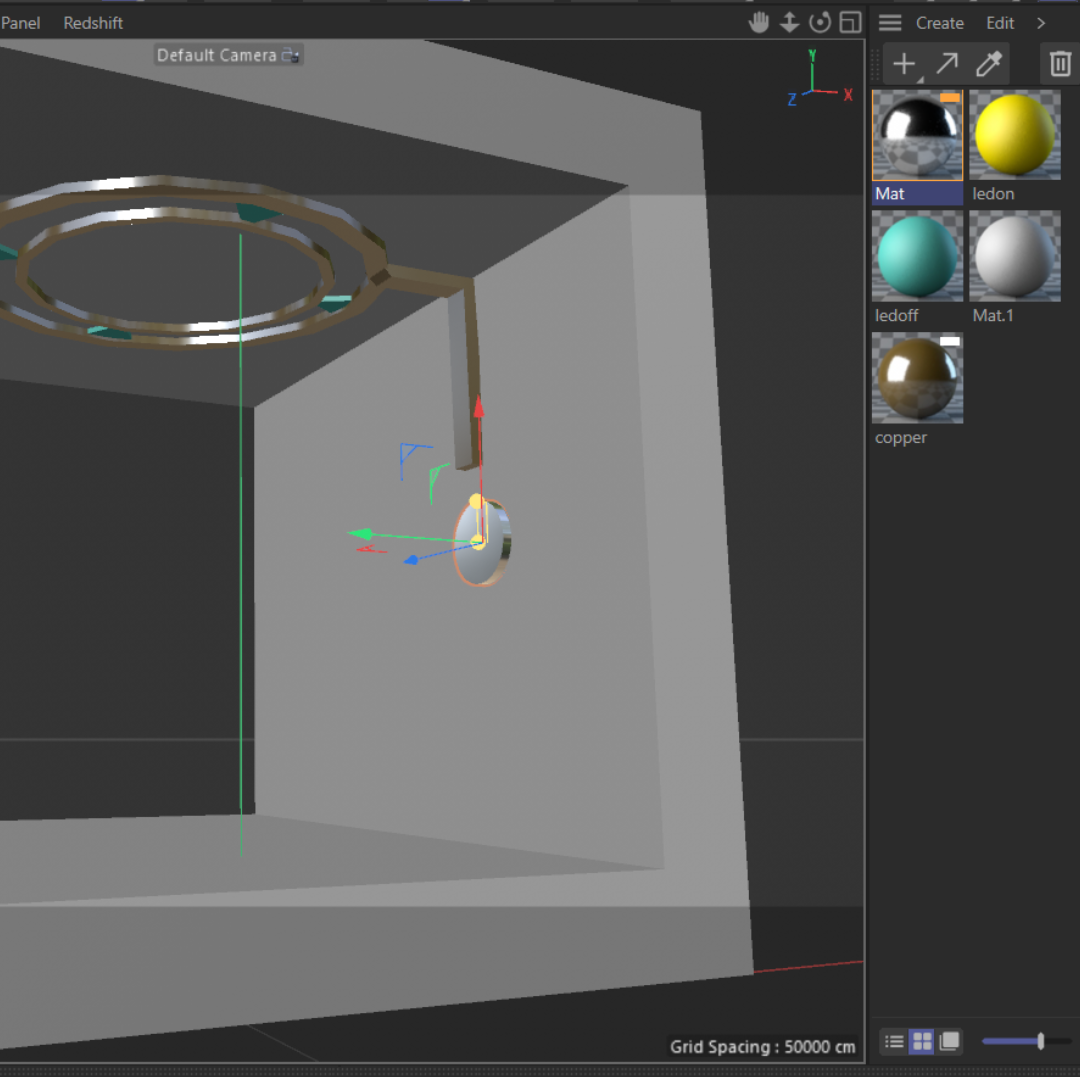This screenshot has width=1080, height=1080.
Task: Click the load material arrow icon
Action: pyautogui.click(x=946, y=63)
